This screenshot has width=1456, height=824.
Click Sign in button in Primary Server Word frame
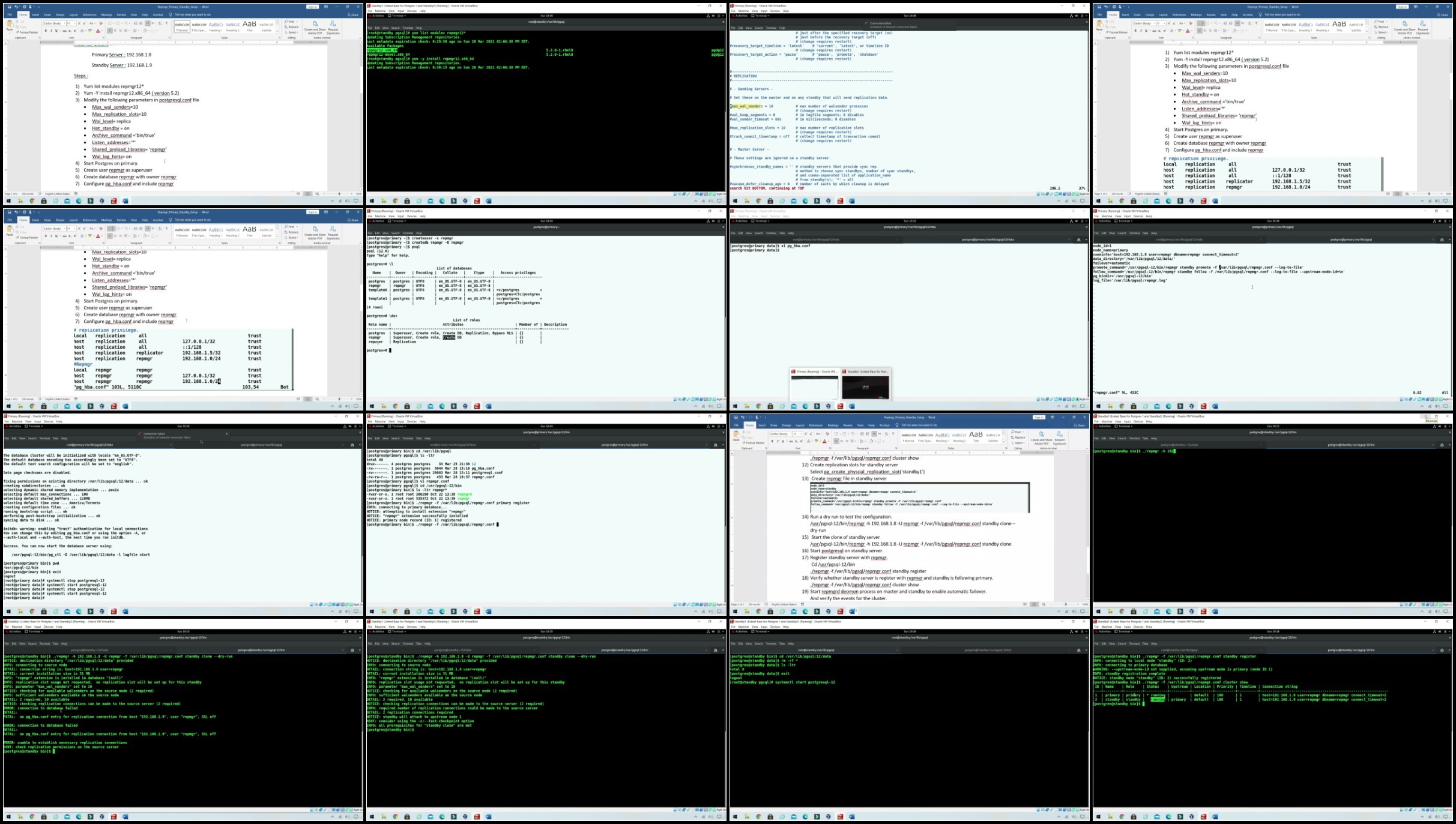point(313,7)
